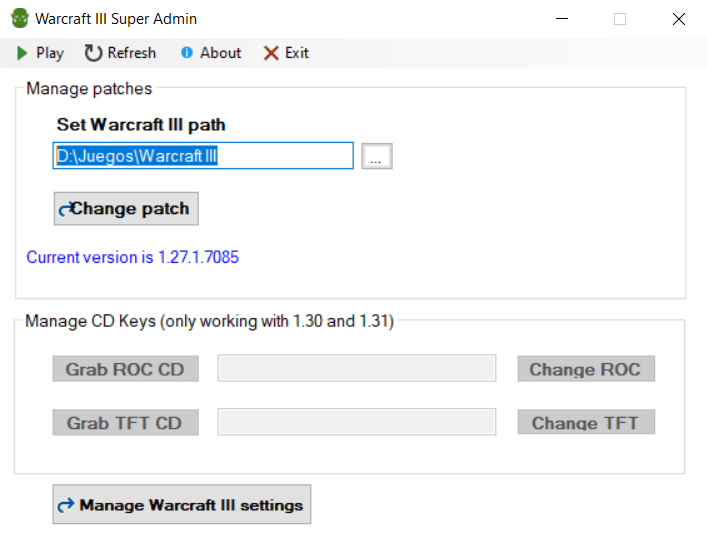The image size is (707, 553).
Task: Click the Change patch button
Action: tap(126, 209)
